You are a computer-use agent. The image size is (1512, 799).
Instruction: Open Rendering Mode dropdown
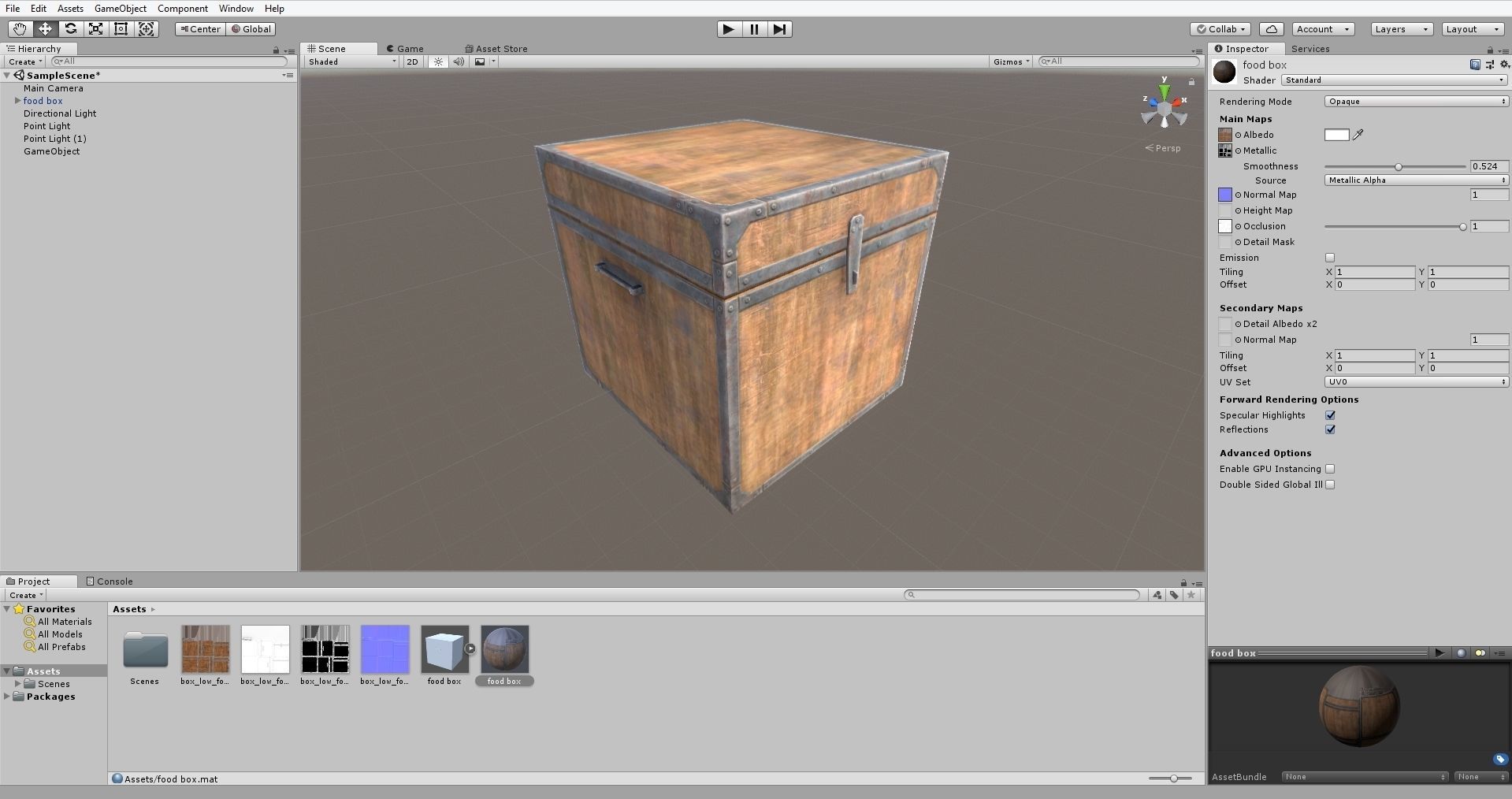coord(1417,101)
